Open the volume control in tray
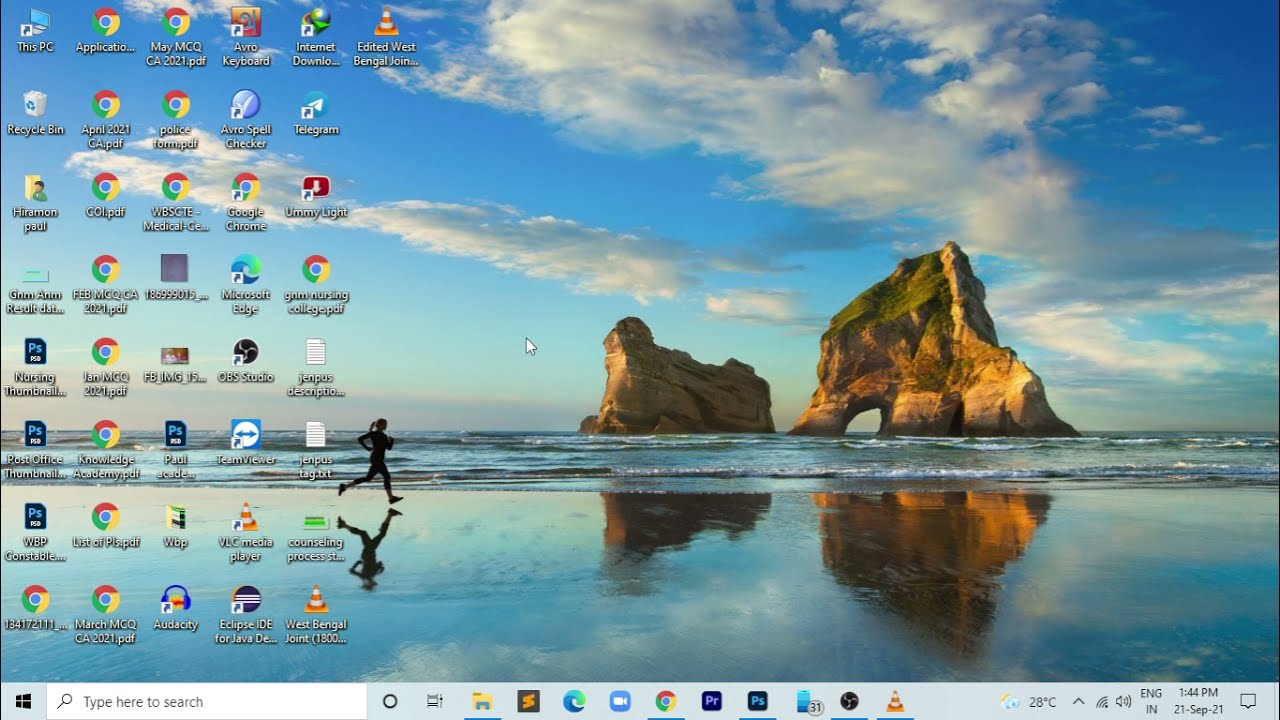The height and width of the screenshot is (720, 1280). 1123,702
